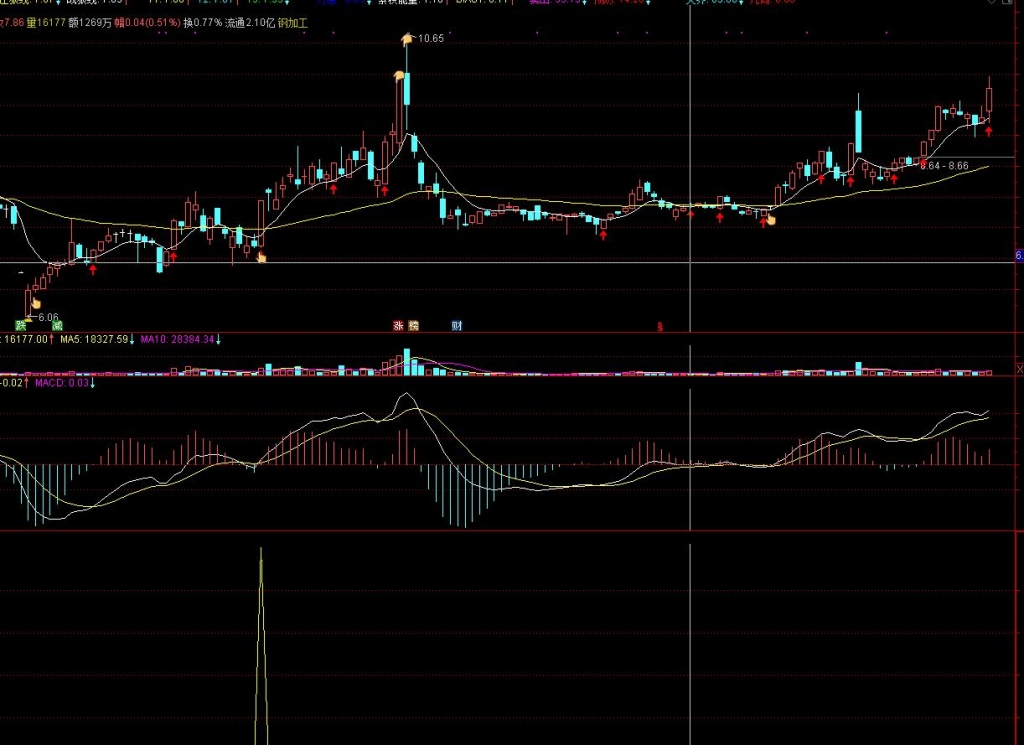Image resolution: width=1024 pixels, height=745 pixels.
Task: Click the 8.64 - 8.66 gap label
Action: pos(944,166)
